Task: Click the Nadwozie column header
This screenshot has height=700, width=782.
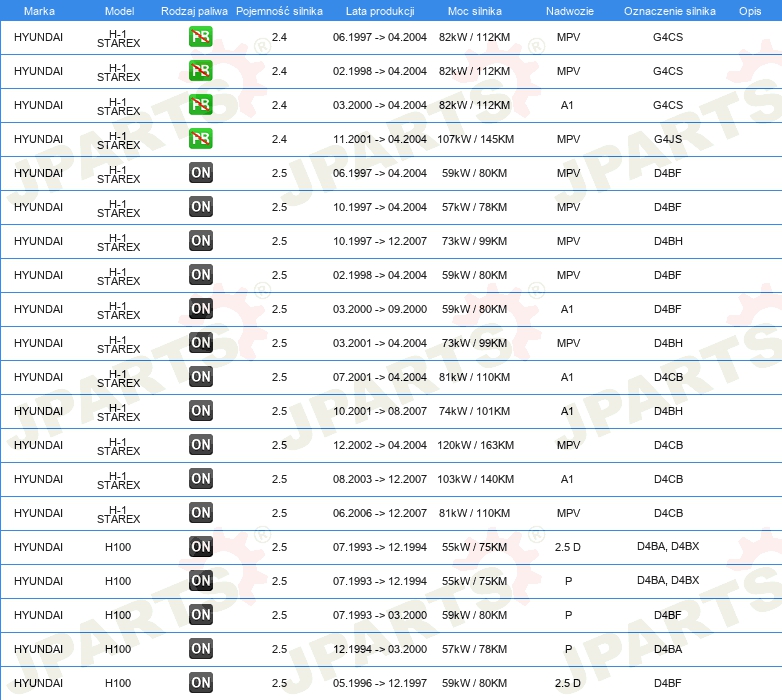Action: pos(570,11)
